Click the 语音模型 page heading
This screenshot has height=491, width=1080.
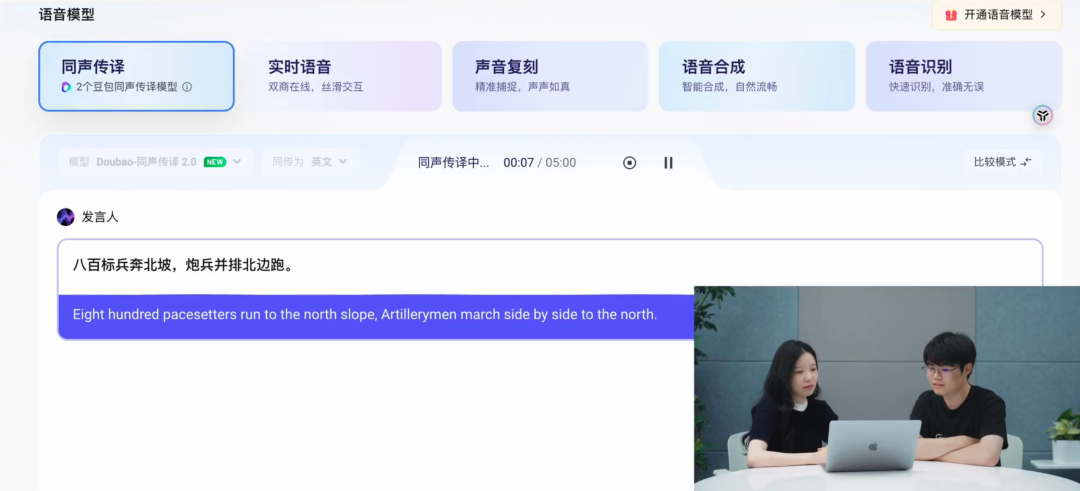click(66, 14)
